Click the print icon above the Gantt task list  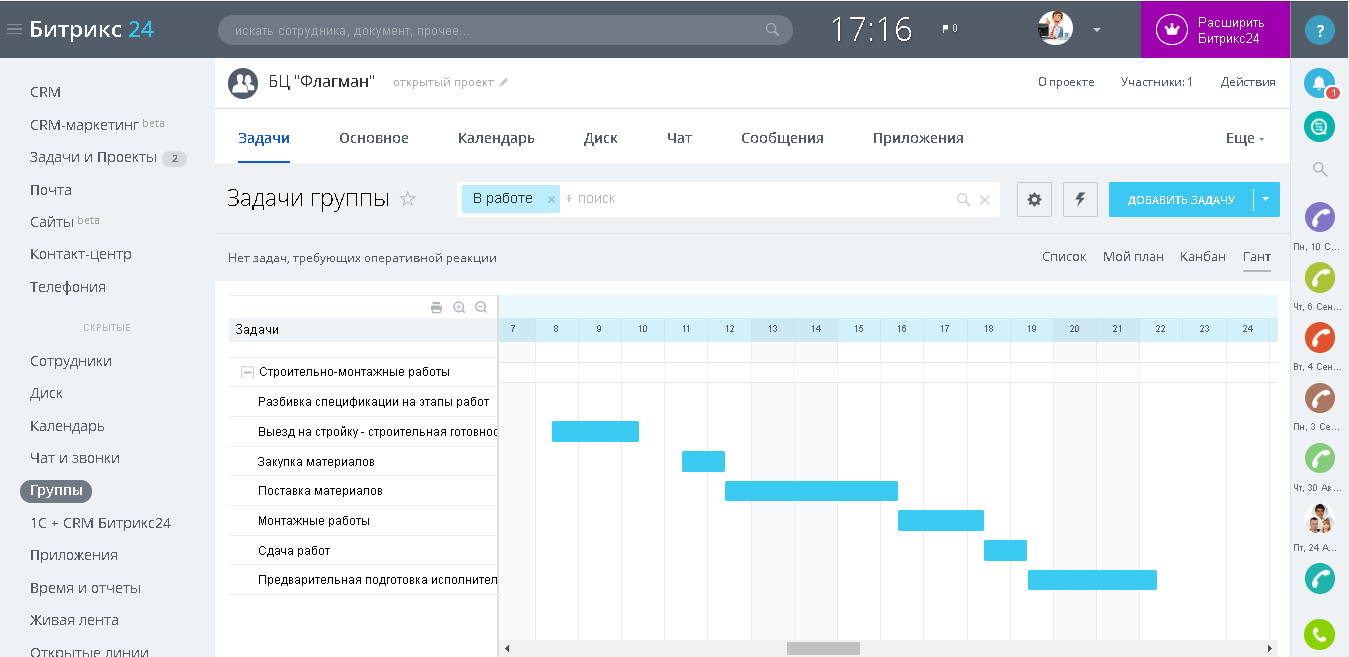tap(436, 308)
